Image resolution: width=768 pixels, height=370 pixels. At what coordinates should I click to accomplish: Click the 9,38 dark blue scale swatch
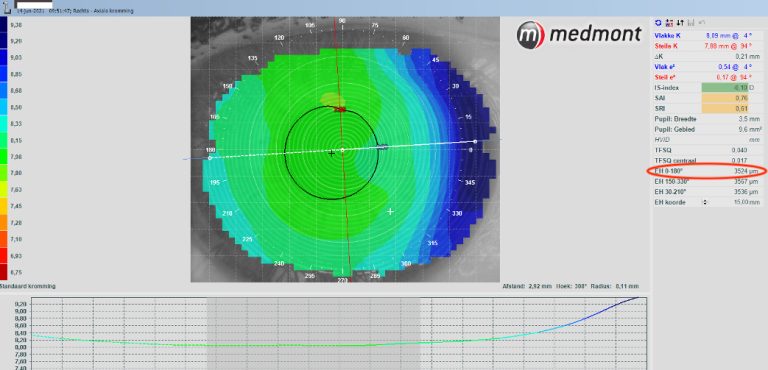pyautogui.click(x=3, y=25)
